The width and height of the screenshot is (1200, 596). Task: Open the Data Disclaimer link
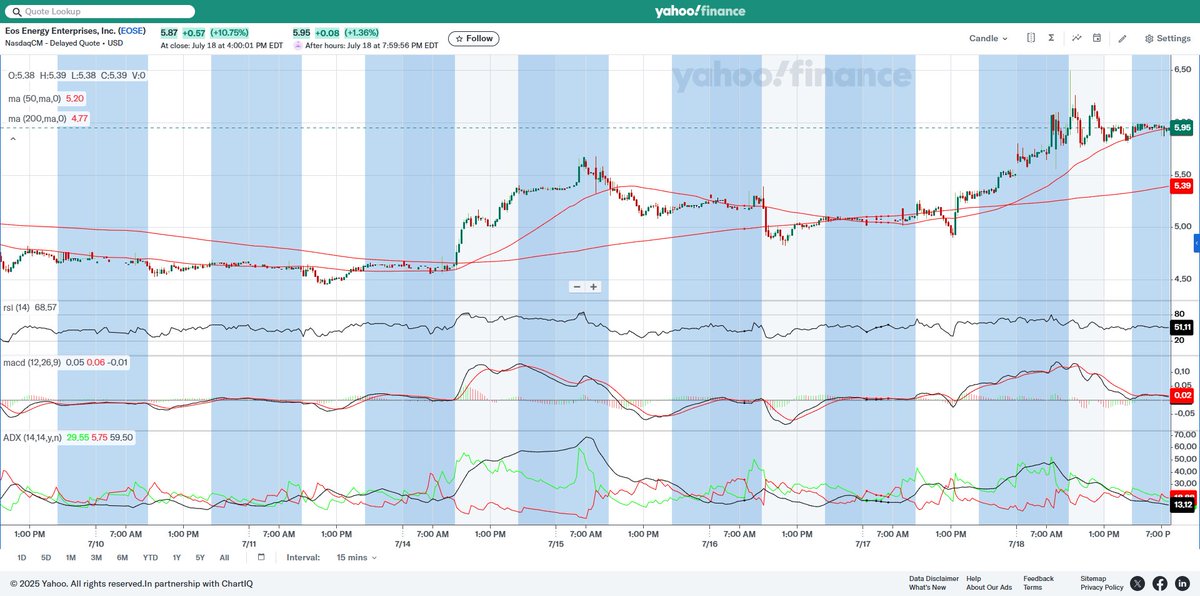pyautogui.click(x=934, y=578)
